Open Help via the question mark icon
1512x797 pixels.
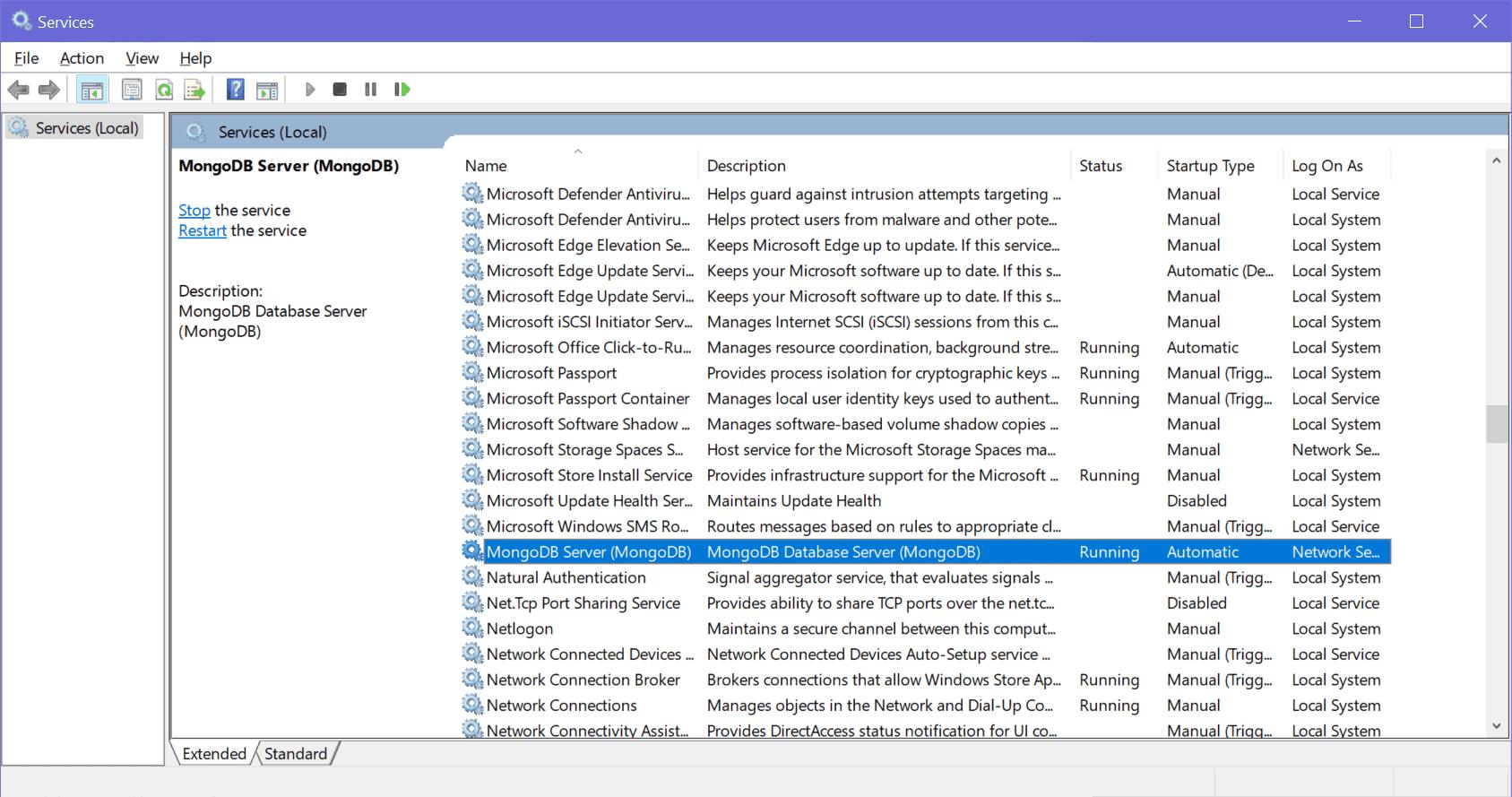coord(235,90)
